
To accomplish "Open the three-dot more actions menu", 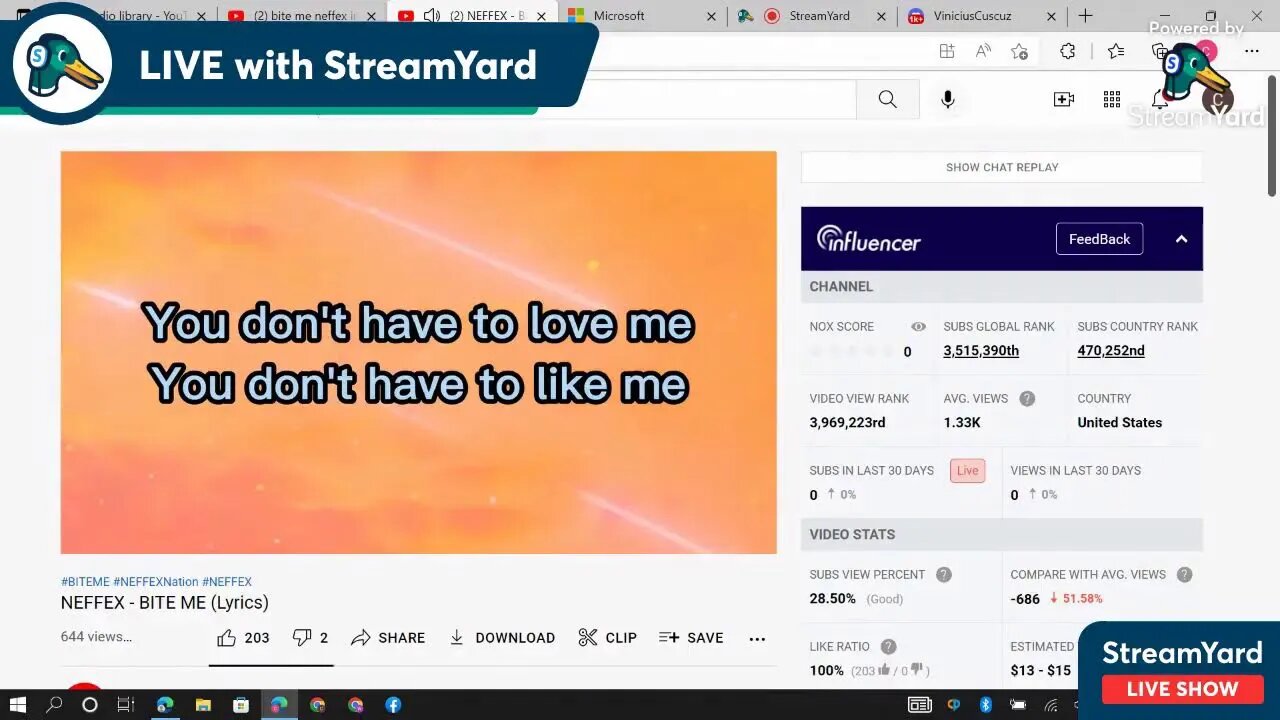I will click(x=757, y=638).
